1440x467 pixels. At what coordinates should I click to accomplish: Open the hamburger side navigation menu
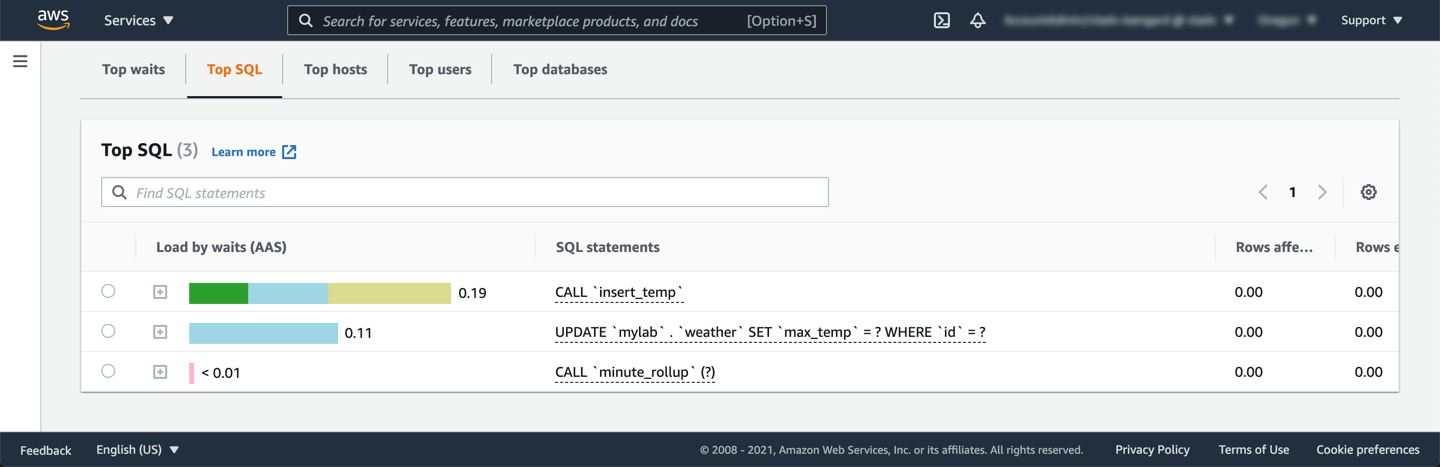click(20, 62)
